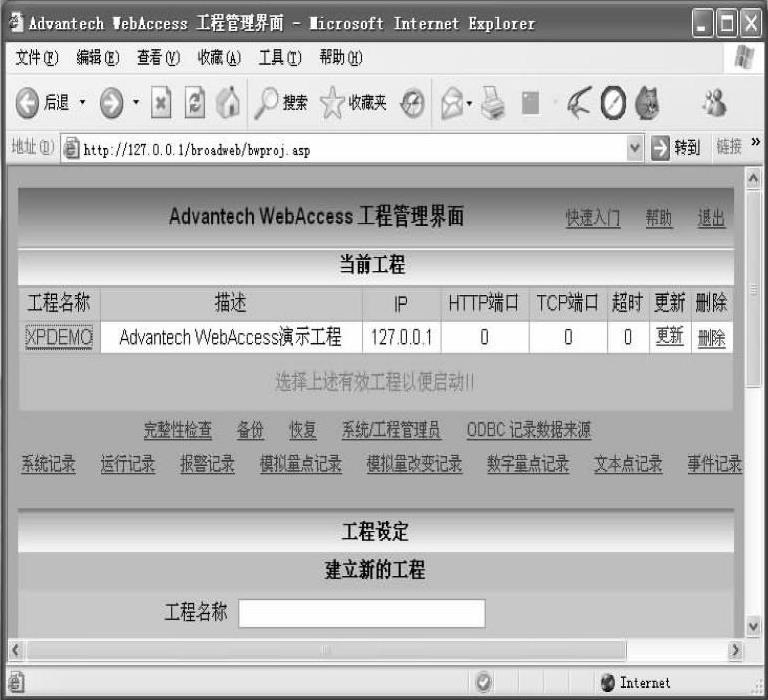Click the page icon in address bar
This screenshot has height=700, width=768.
click(72, 149)
